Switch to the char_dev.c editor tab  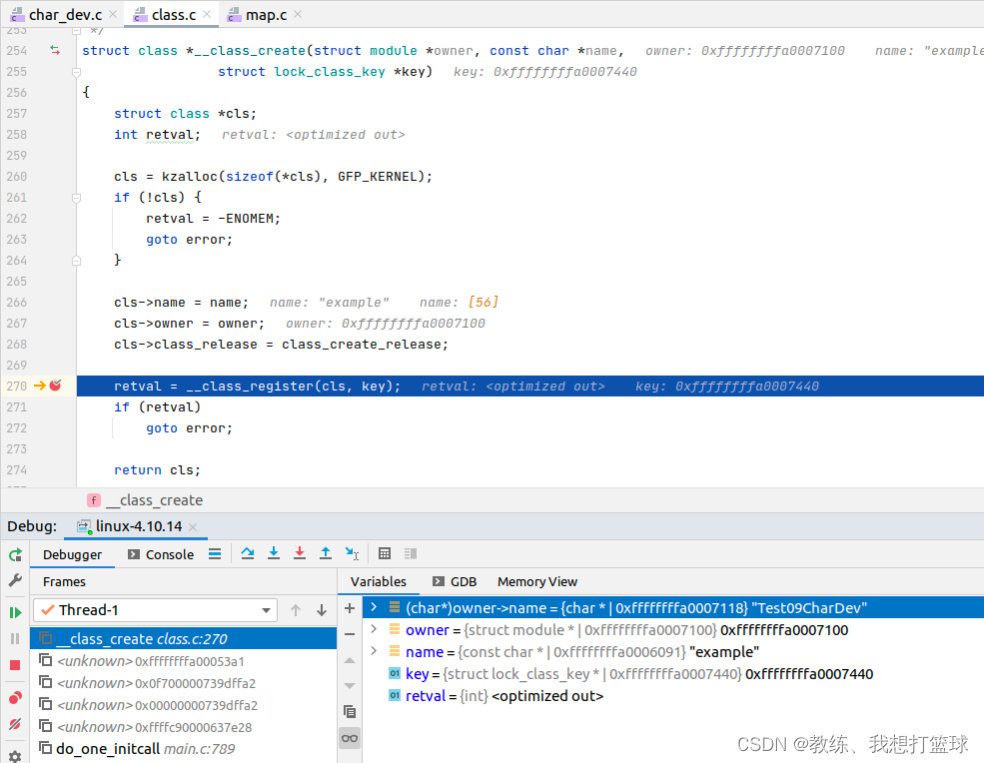tap(65, 14)
